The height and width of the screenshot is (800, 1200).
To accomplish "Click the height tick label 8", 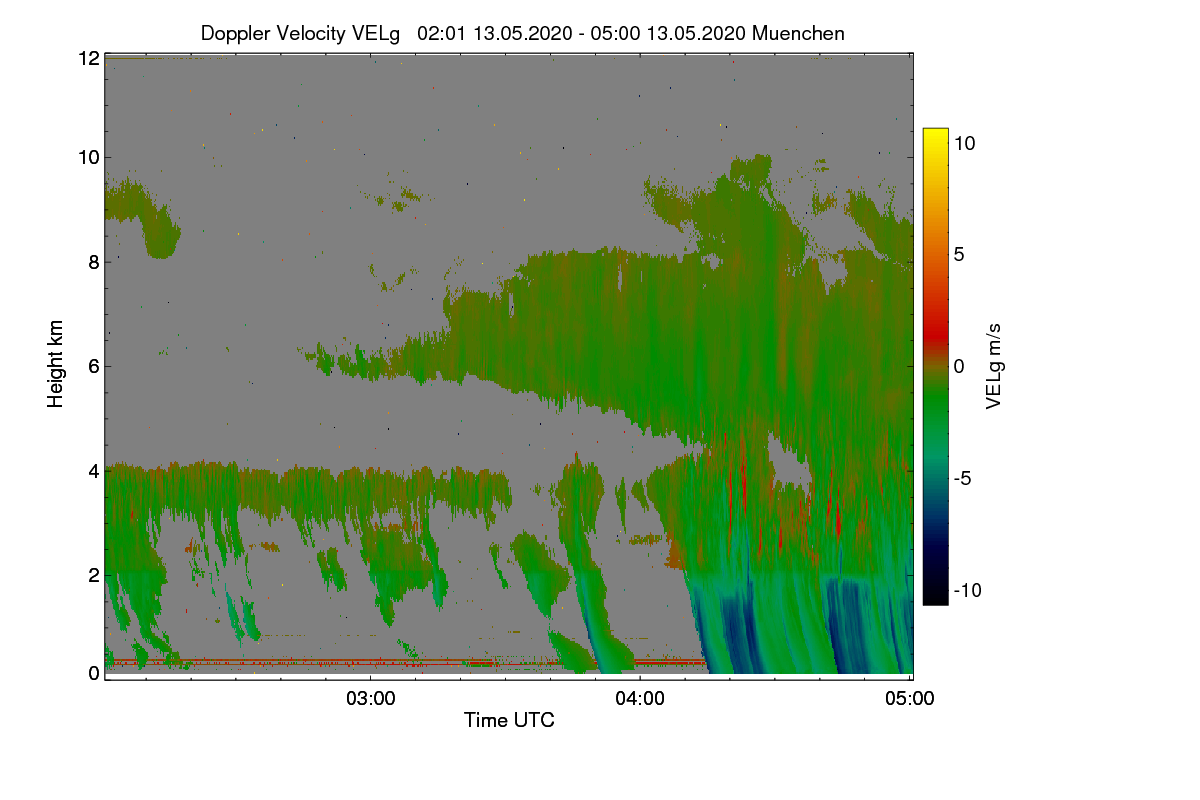I will click(x=93, y=262).
